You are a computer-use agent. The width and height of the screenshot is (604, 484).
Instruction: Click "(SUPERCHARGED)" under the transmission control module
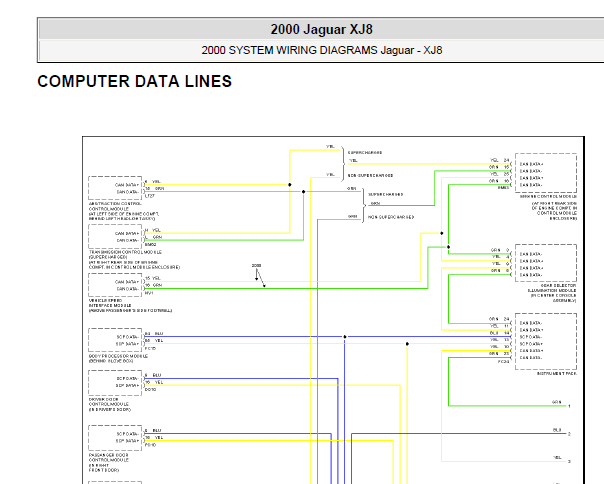[108, 257]
